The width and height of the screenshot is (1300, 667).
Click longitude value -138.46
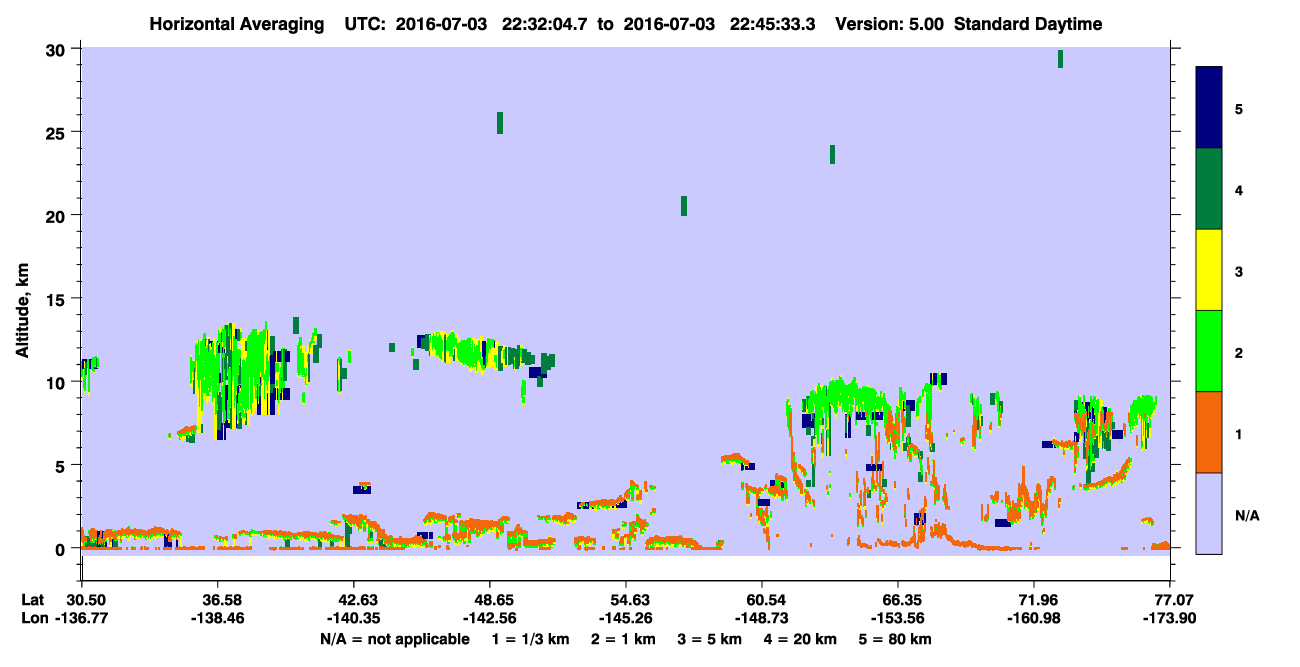[217, 619]
